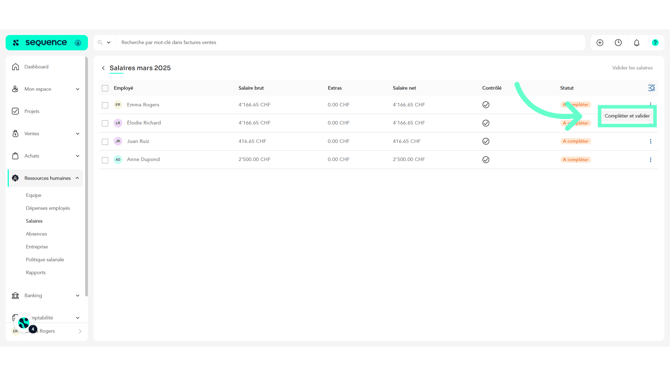The height and width of the screenshot is (376, 670).
Task: Open the Politique salariale submenu item
Action: pos(44,259)
